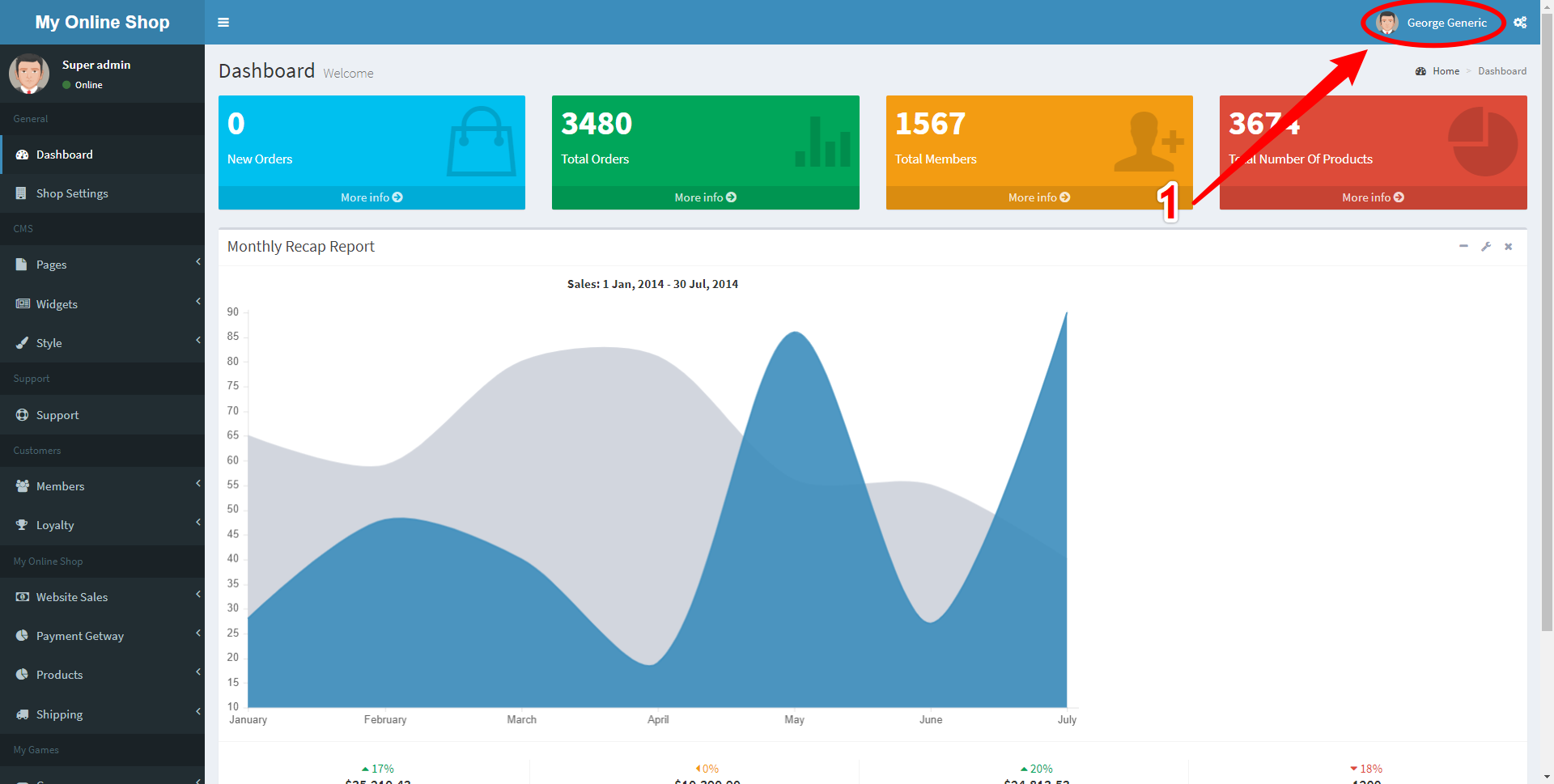Click the page vertical scrollbar
Viewport: 1554px width, 784px height.
pyautogui.click(x=1547, y=324)
